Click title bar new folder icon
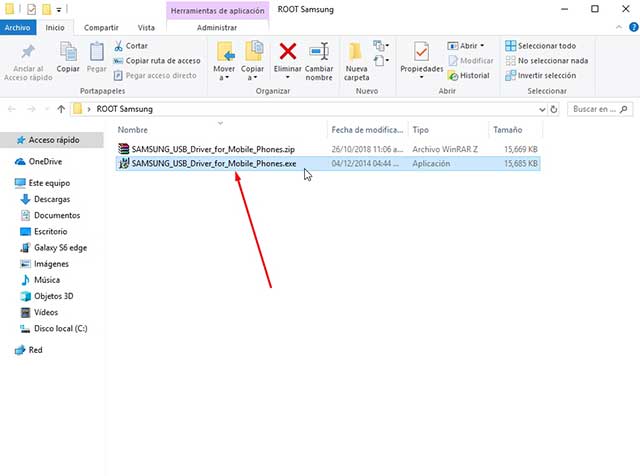The image size is (640, 476). pyautogui.click(x=47, y=9)
